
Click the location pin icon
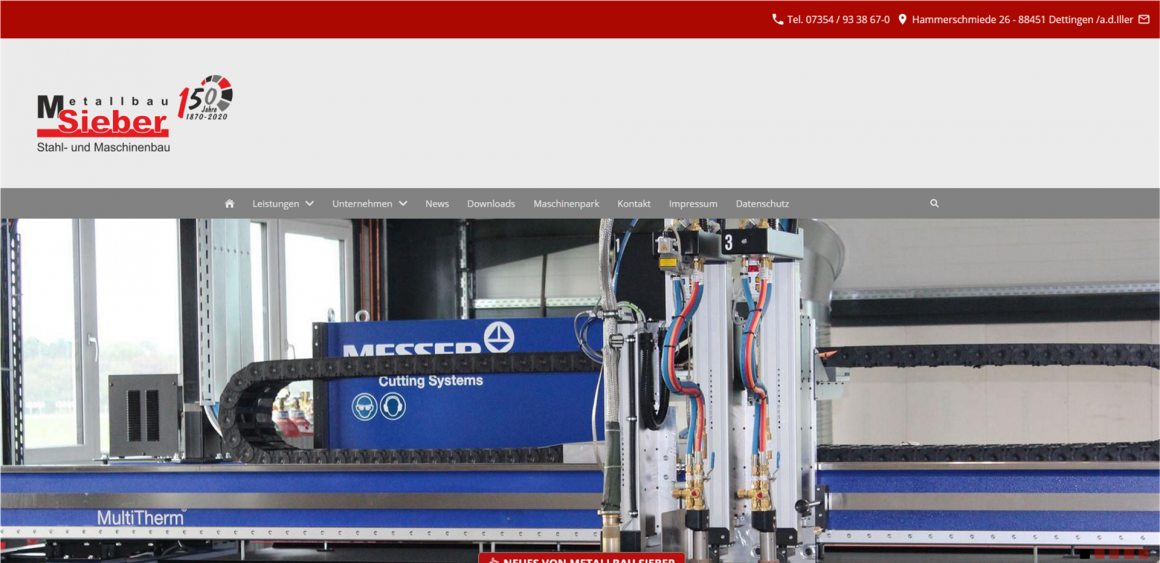pos(902,19)
